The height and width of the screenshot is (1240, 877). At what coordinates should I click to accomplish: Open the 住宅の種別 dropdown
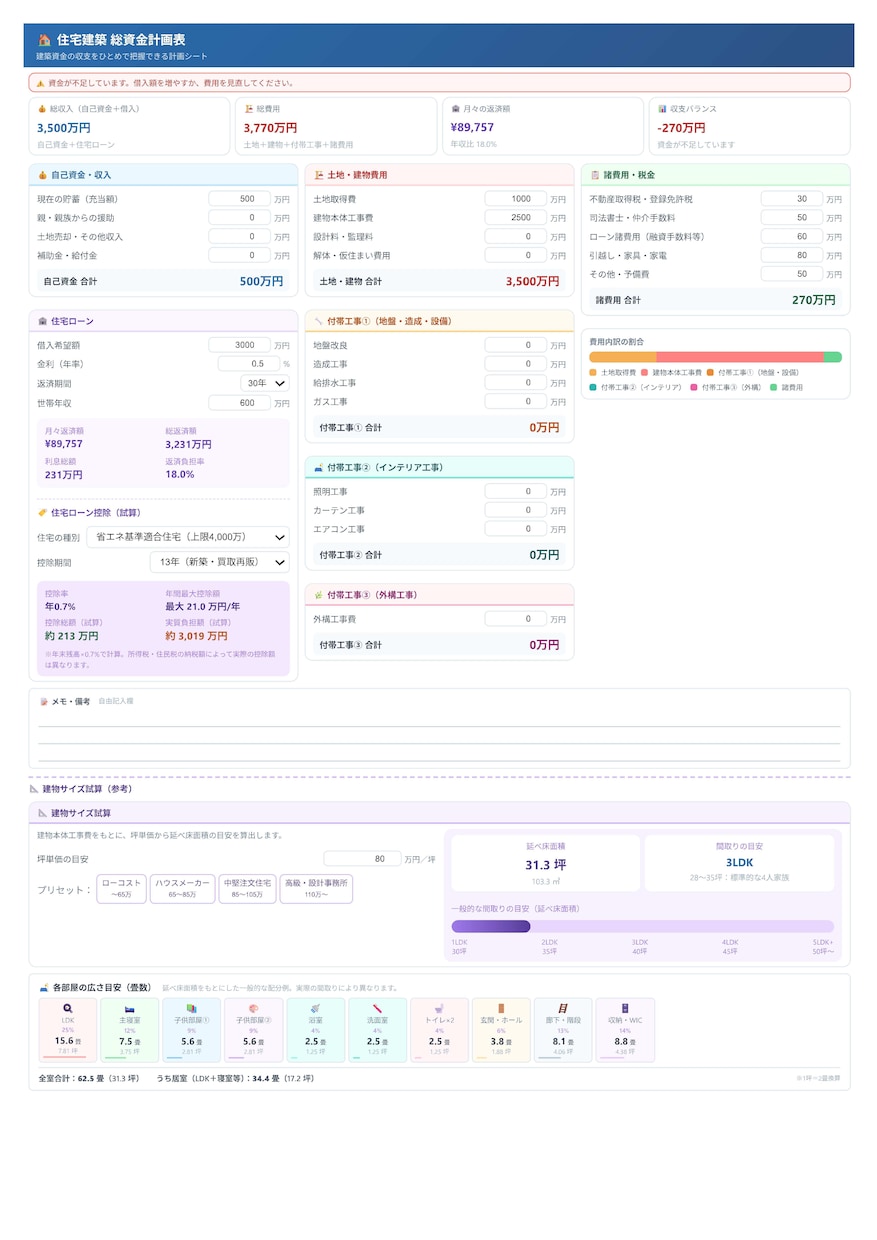188,537
